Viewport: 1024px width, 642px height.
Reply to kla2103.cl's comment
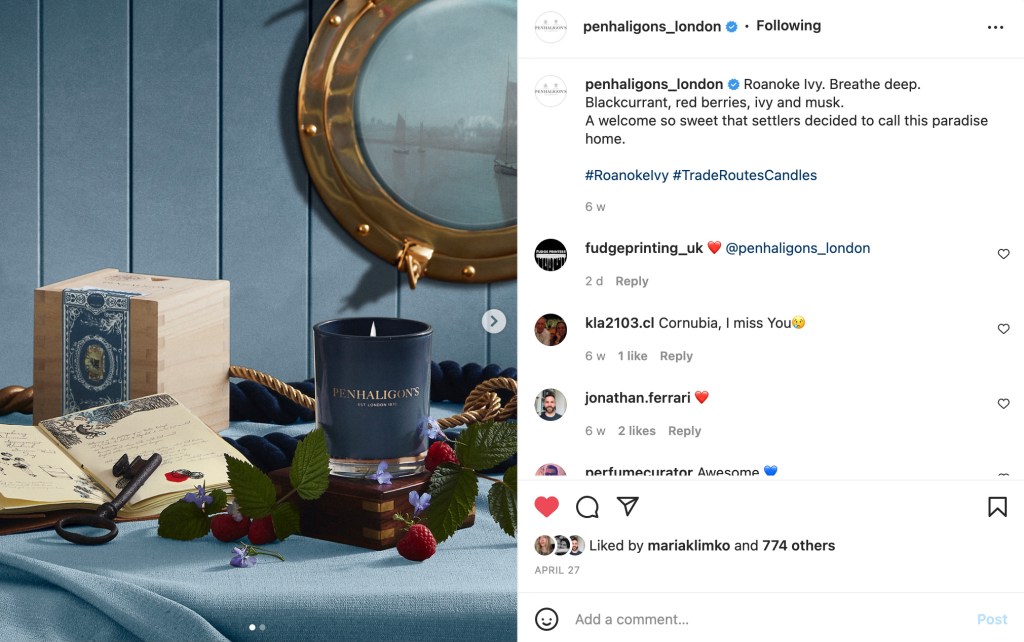tap(676, 356)
